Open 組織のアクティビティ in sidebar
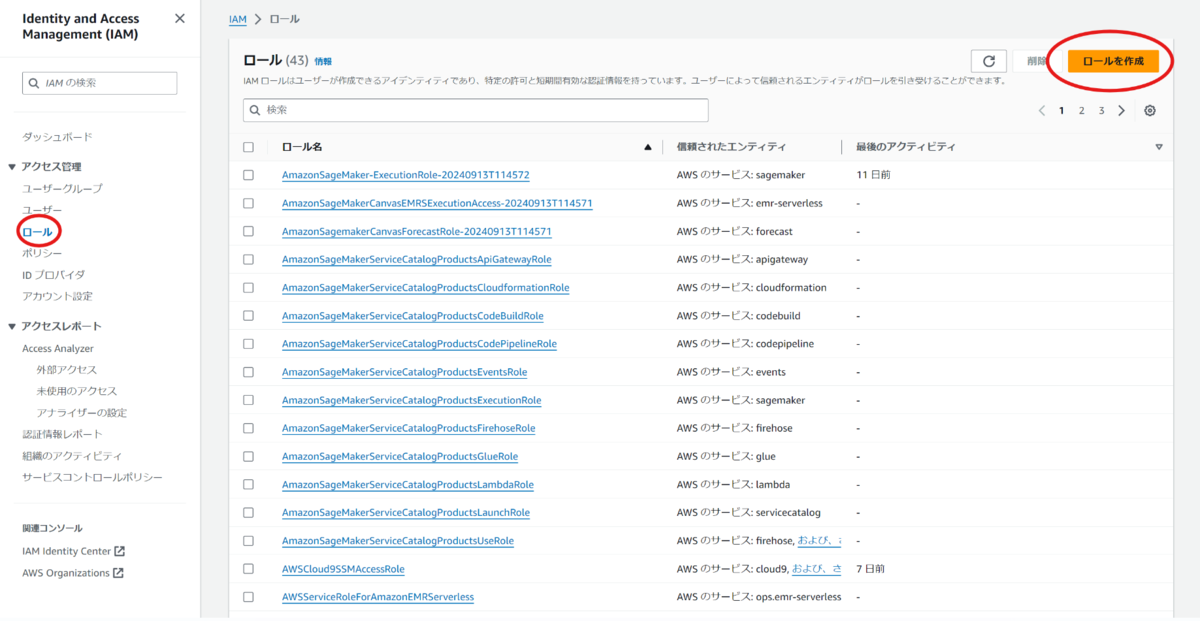The image size is (1200, 621). 72,456
